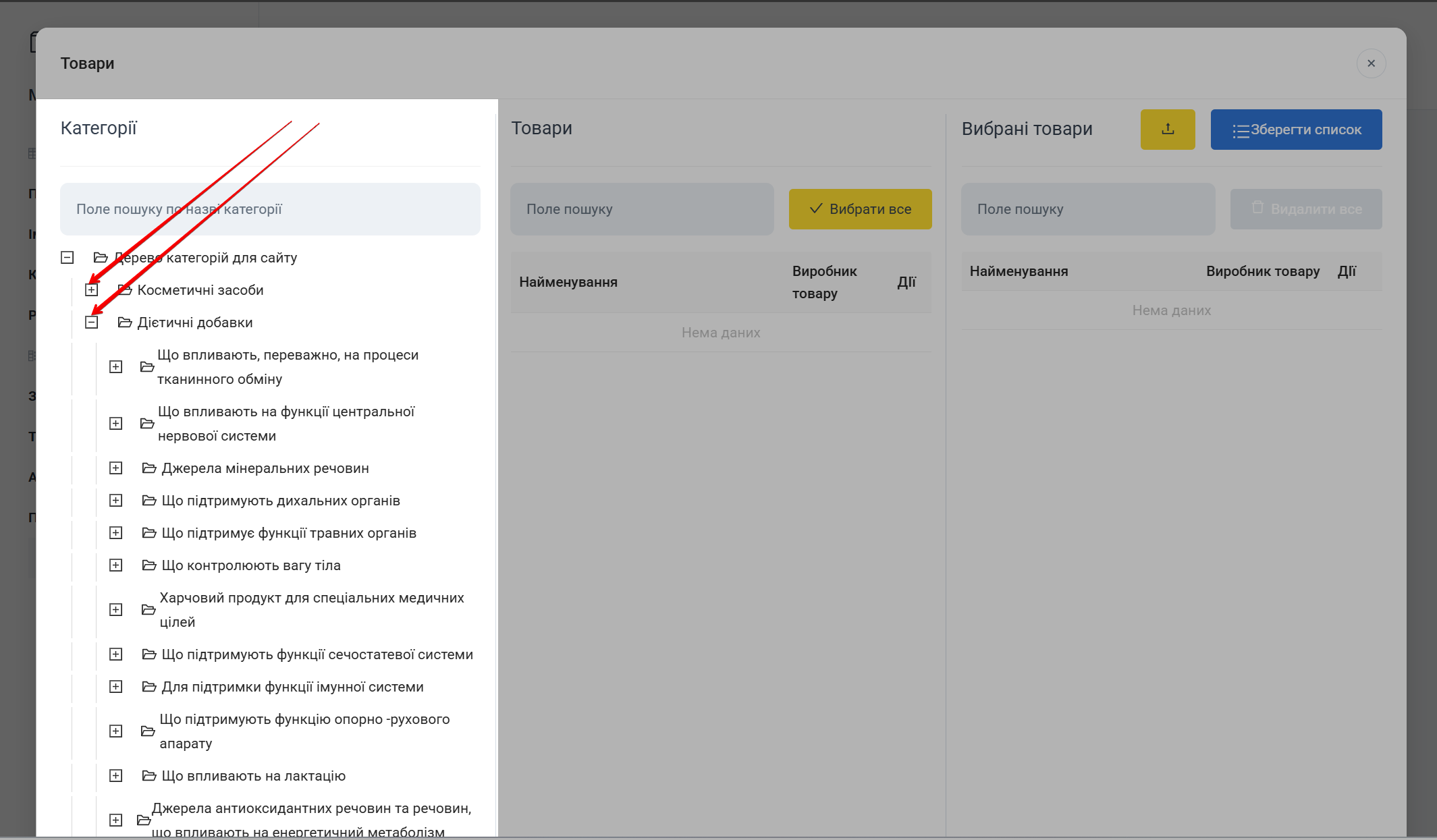Expand Що підтримують дихальних органів node
The image size is (1437, 840).
coord(116,501)
